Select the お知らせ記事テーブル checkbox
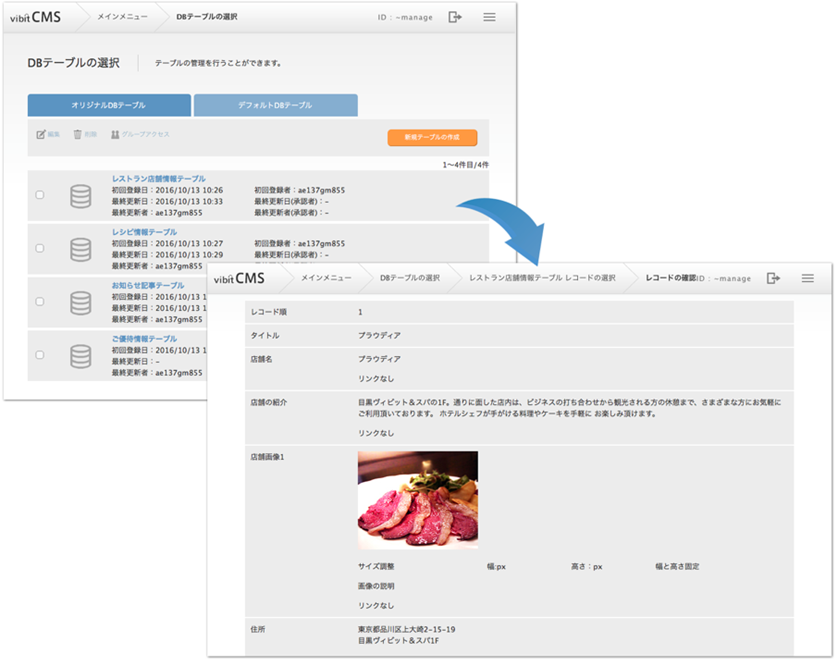 pos(40,301)
